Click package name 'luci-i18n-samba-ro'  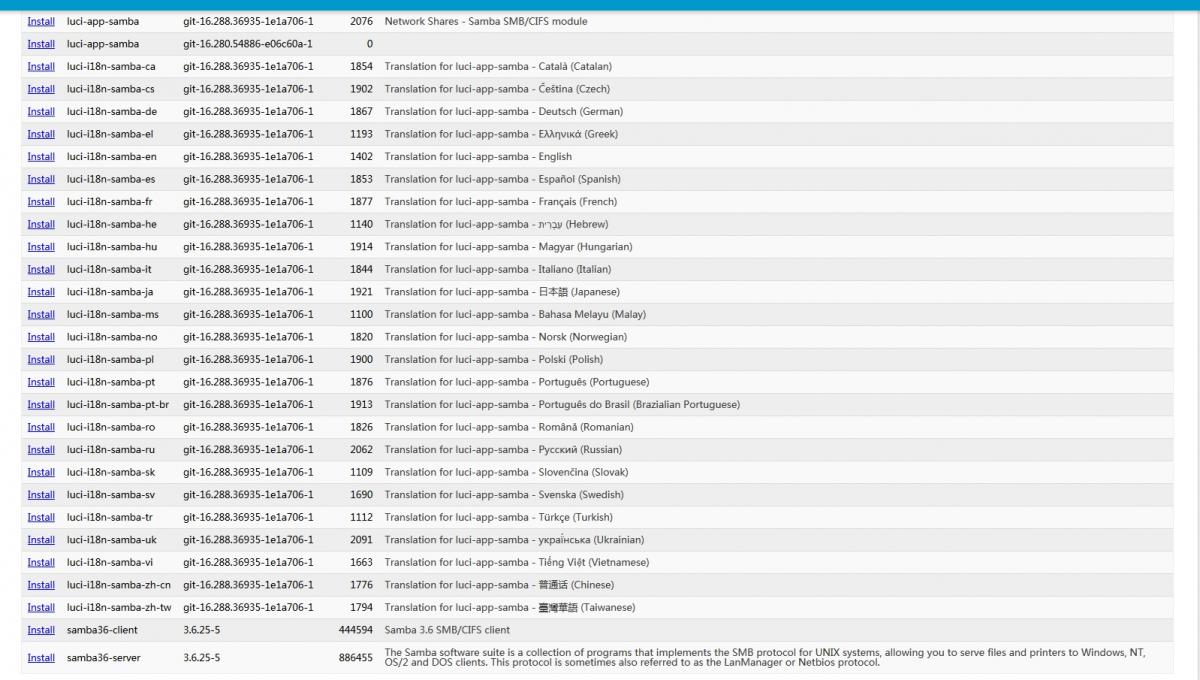coord(111,427)
